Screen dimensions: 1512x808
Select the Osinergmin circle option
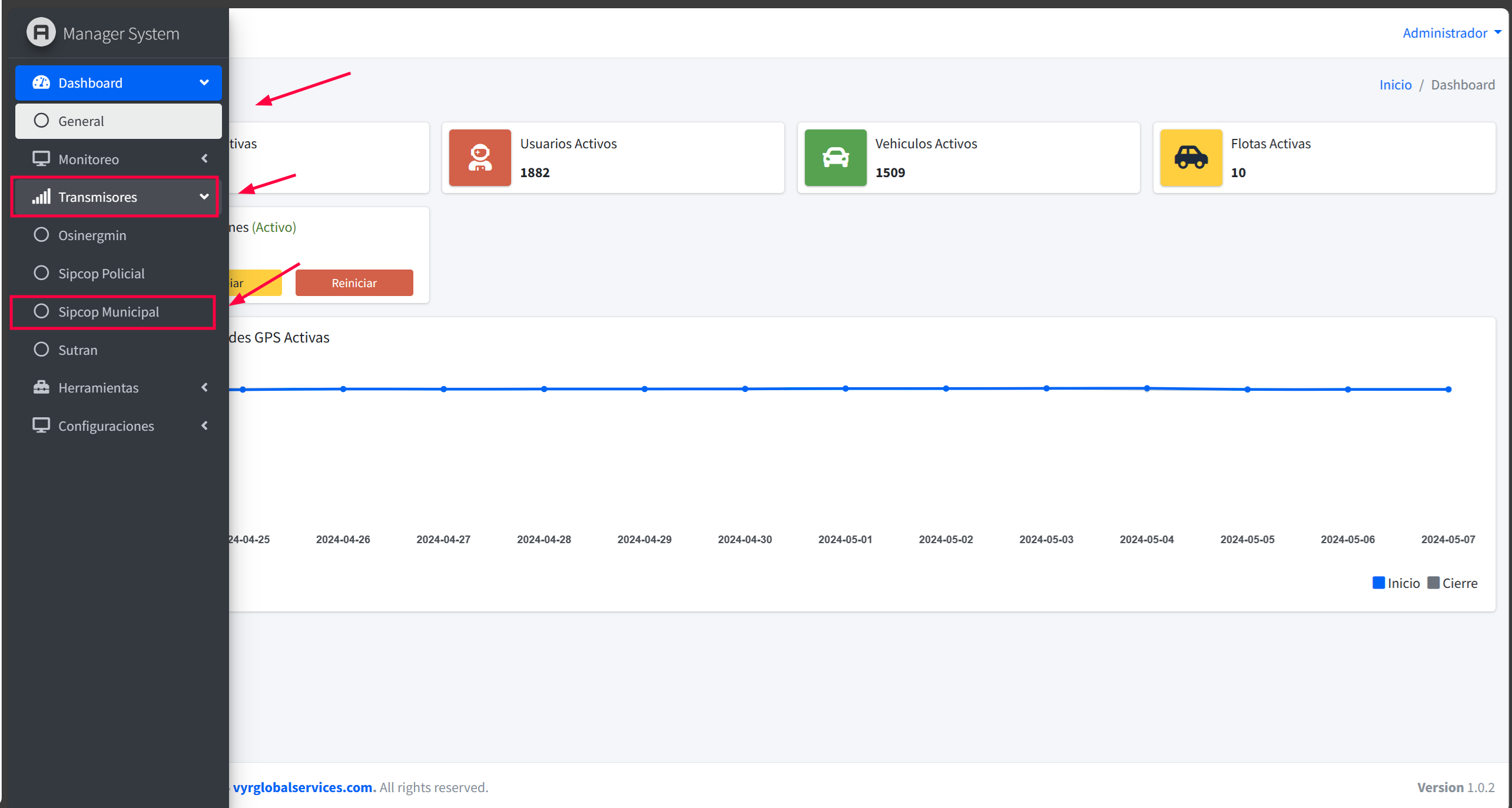pyautogui.click(x=41, y=235)
